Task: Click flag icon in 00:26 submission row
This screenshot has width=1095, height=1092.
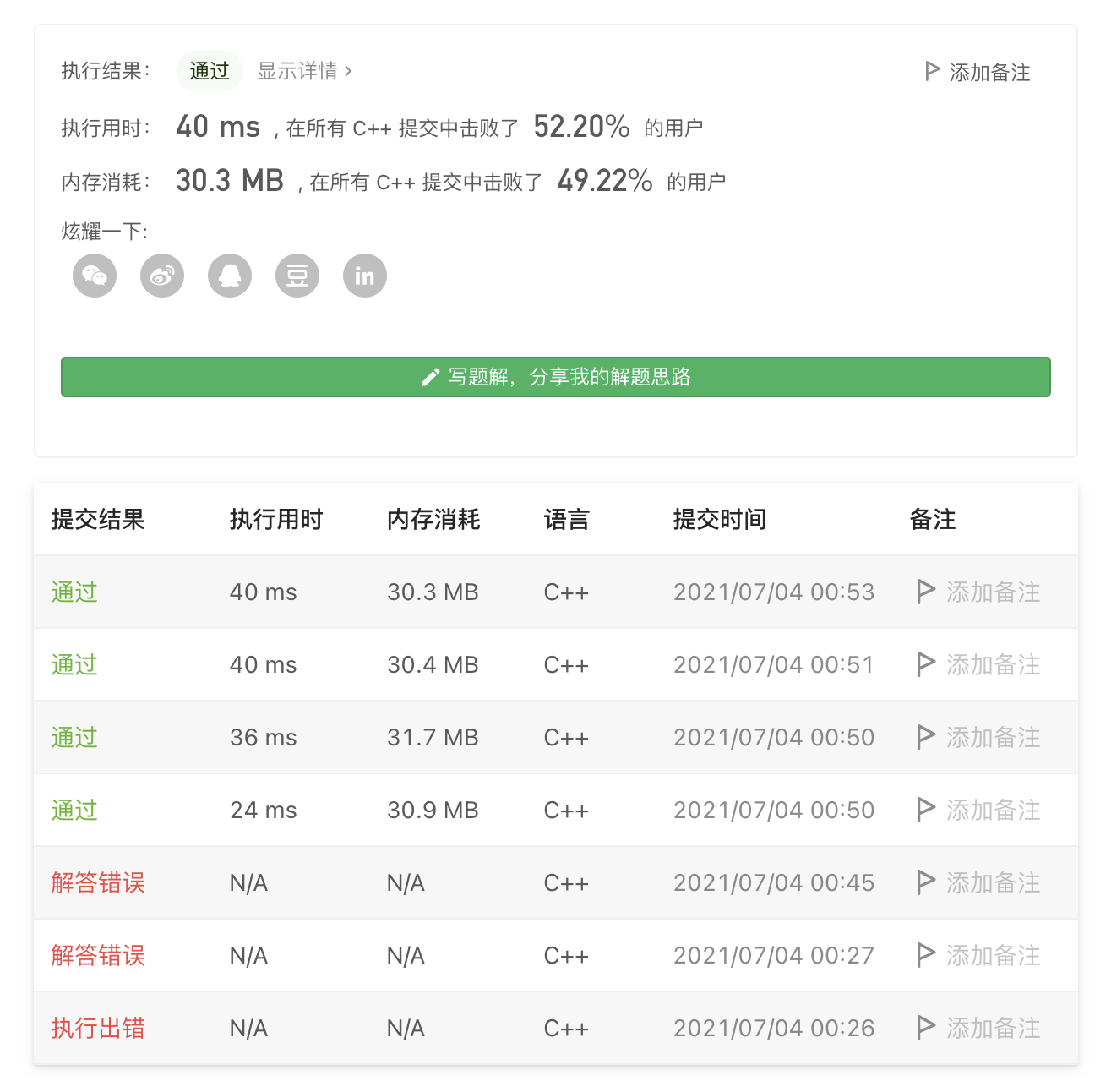Action: 926,1028
